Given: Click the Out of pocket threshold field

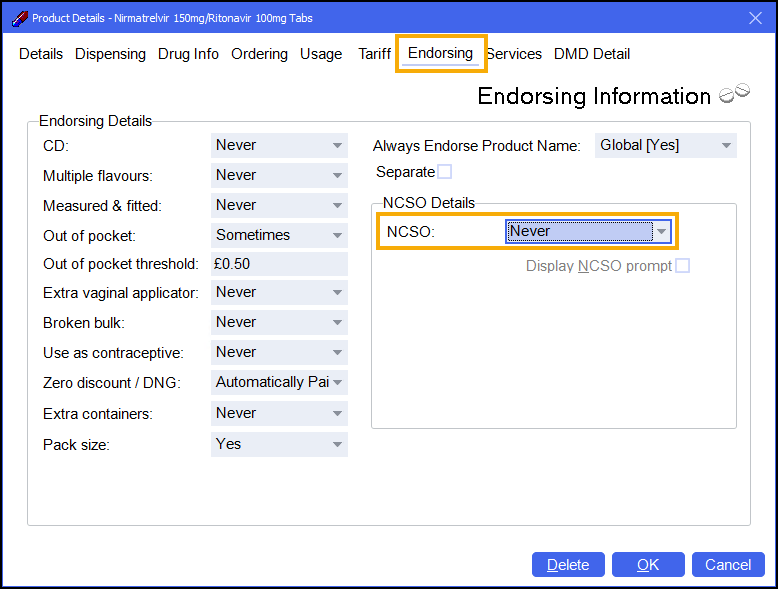Looking at the screenshot, I should pos(279,264).
